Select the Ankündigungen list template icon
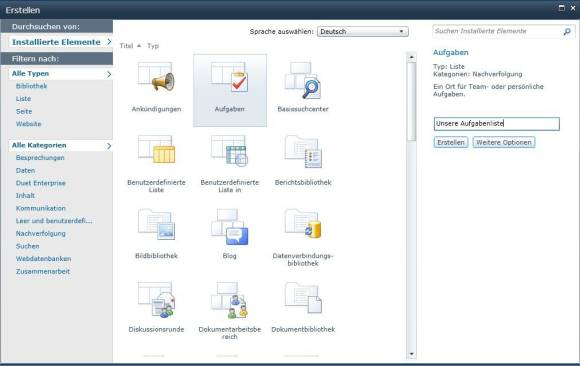The width and height of the screenshot is (580, 366). [x=156, y=76]
